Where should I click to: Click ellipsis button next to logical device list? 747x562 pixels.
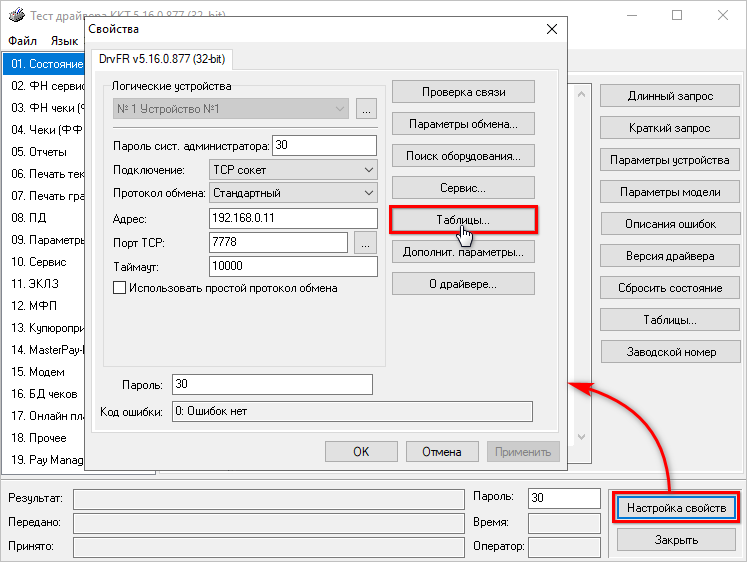tap(364, 108)
